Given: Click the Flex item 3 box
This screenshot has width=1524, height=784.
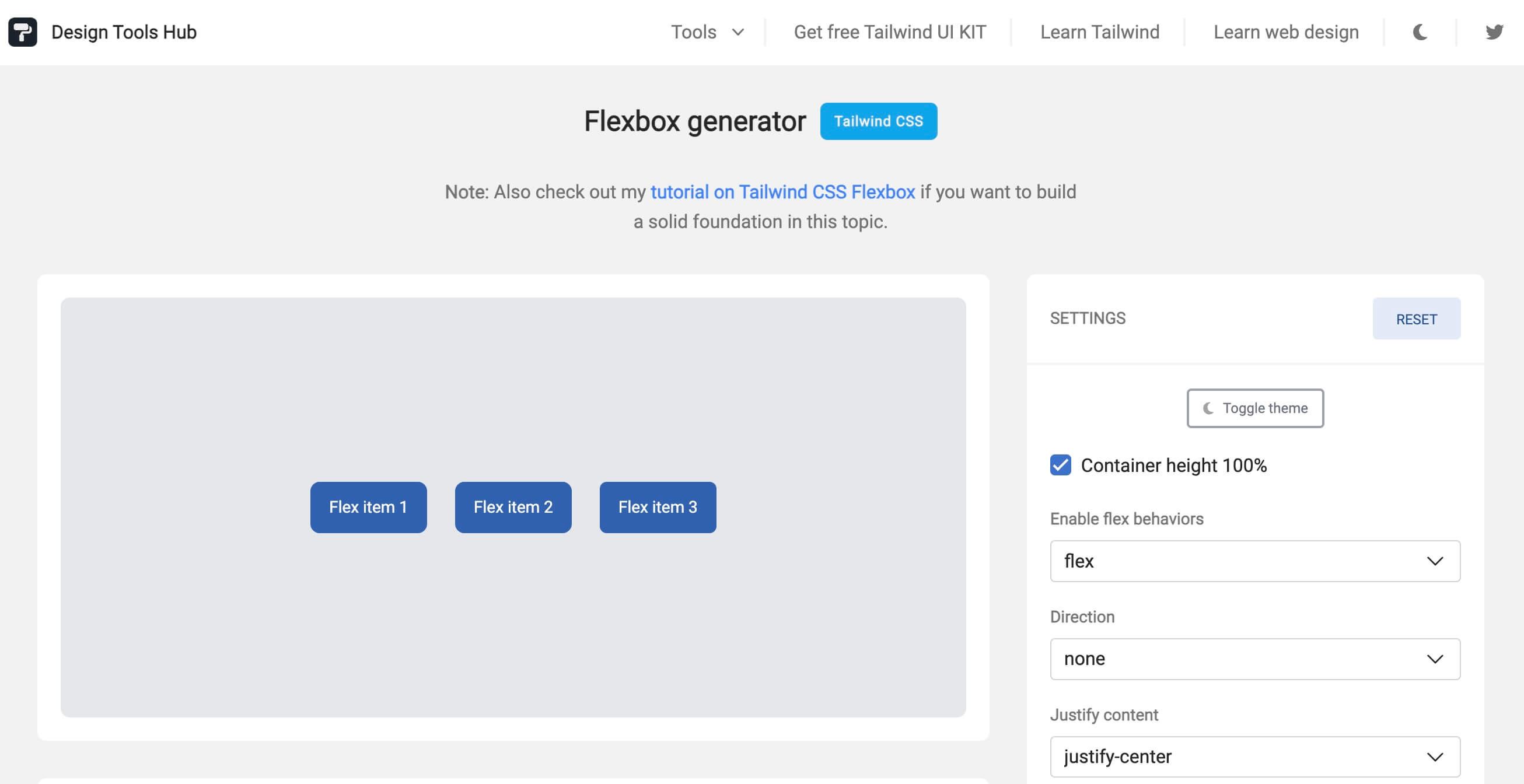Looking at the screenshot, I should pyautogui.click(x=658, y=507).
